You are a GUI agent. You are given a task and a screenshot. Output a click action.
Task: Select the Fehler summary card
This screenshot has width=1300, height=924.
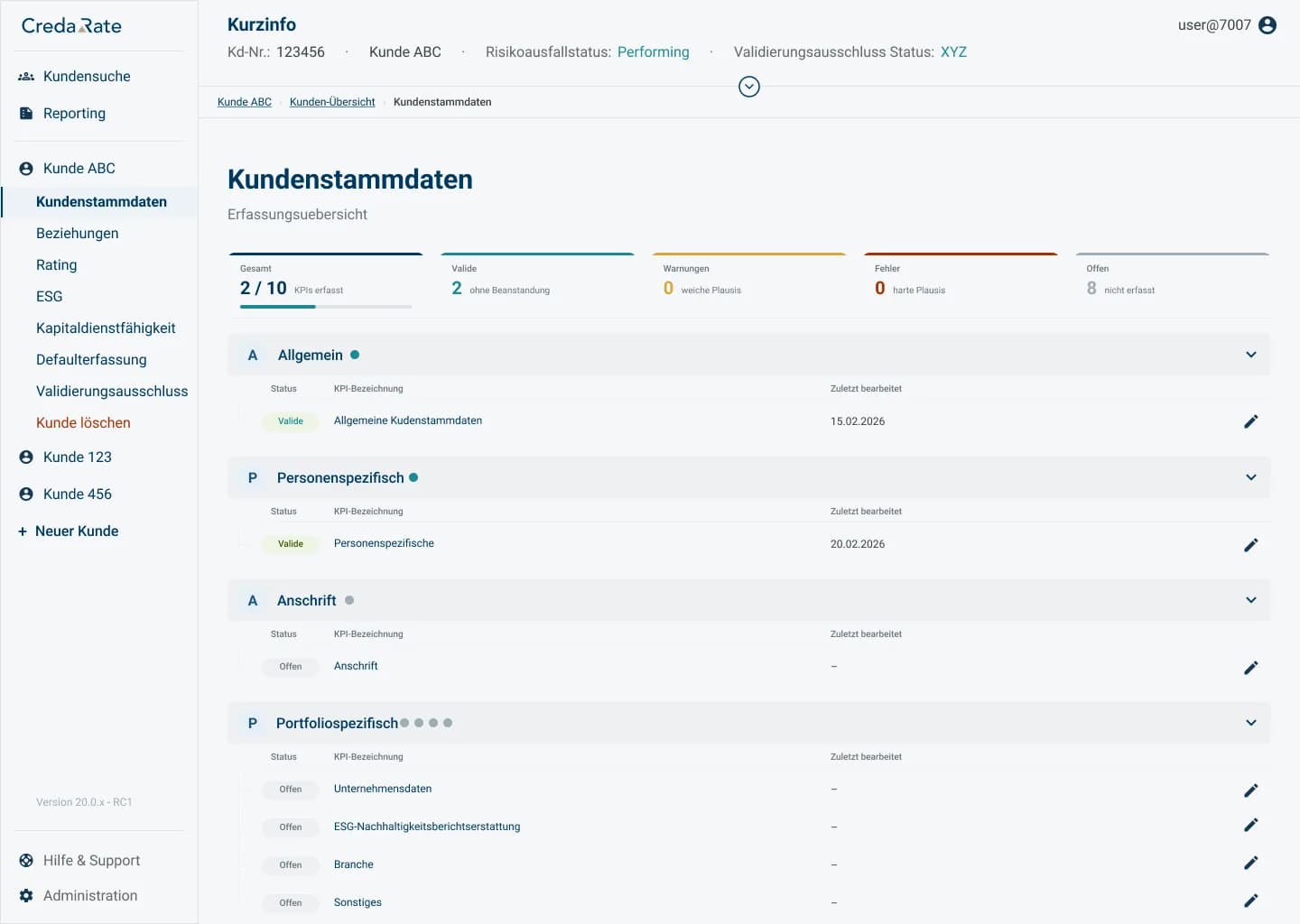point(961,282)
